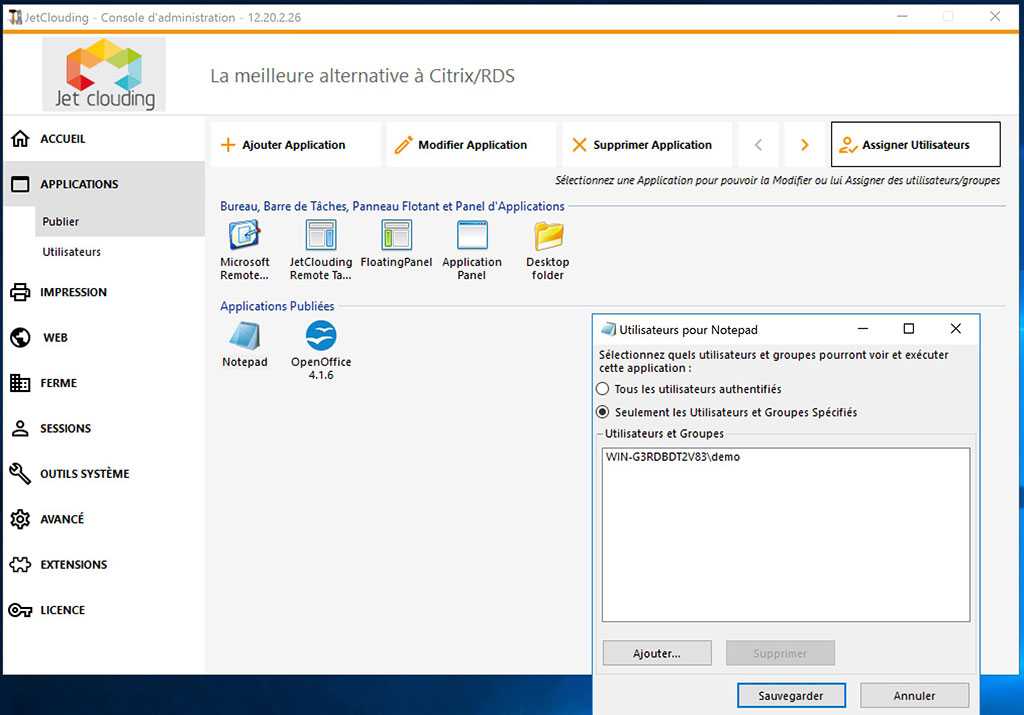Select the WIN-G3RDBDT2V83\demo user entry
Viewport: 1024px width, 715px height.
coord(673,457)
